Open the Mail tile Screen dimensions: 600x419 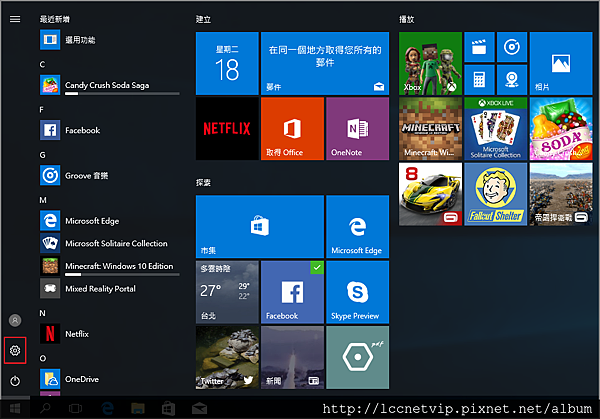coord(325,63)
